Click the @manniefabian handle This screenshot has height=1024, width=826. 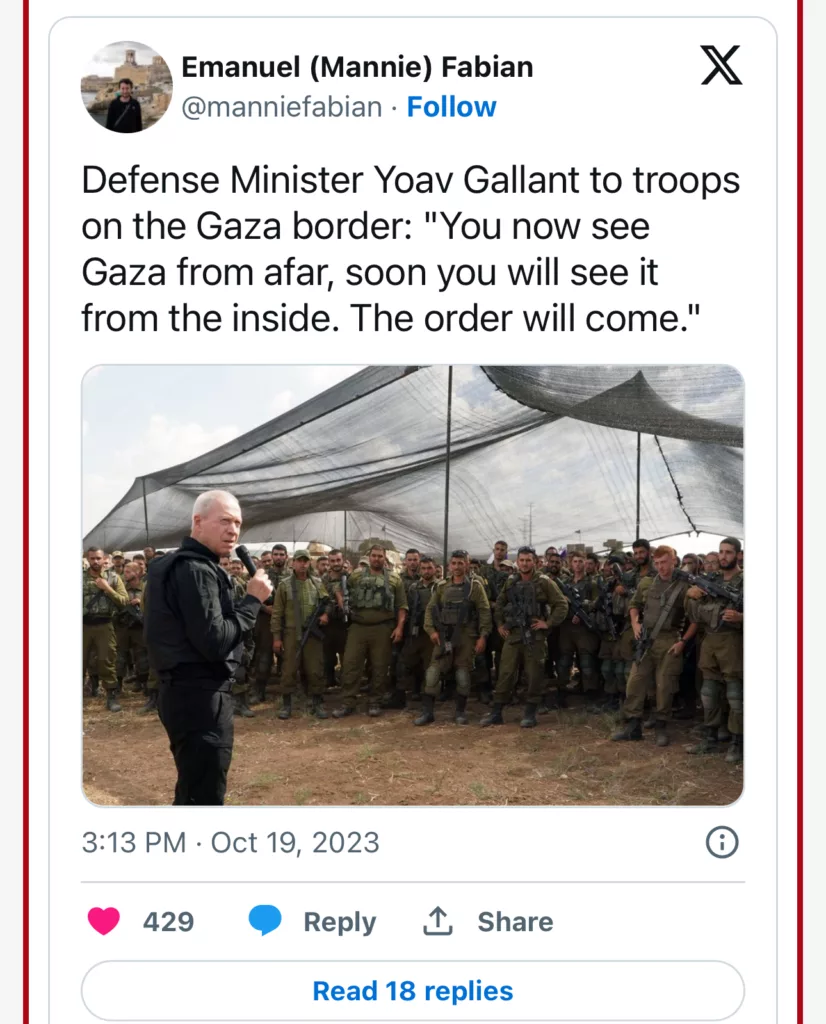pos(281,107)
